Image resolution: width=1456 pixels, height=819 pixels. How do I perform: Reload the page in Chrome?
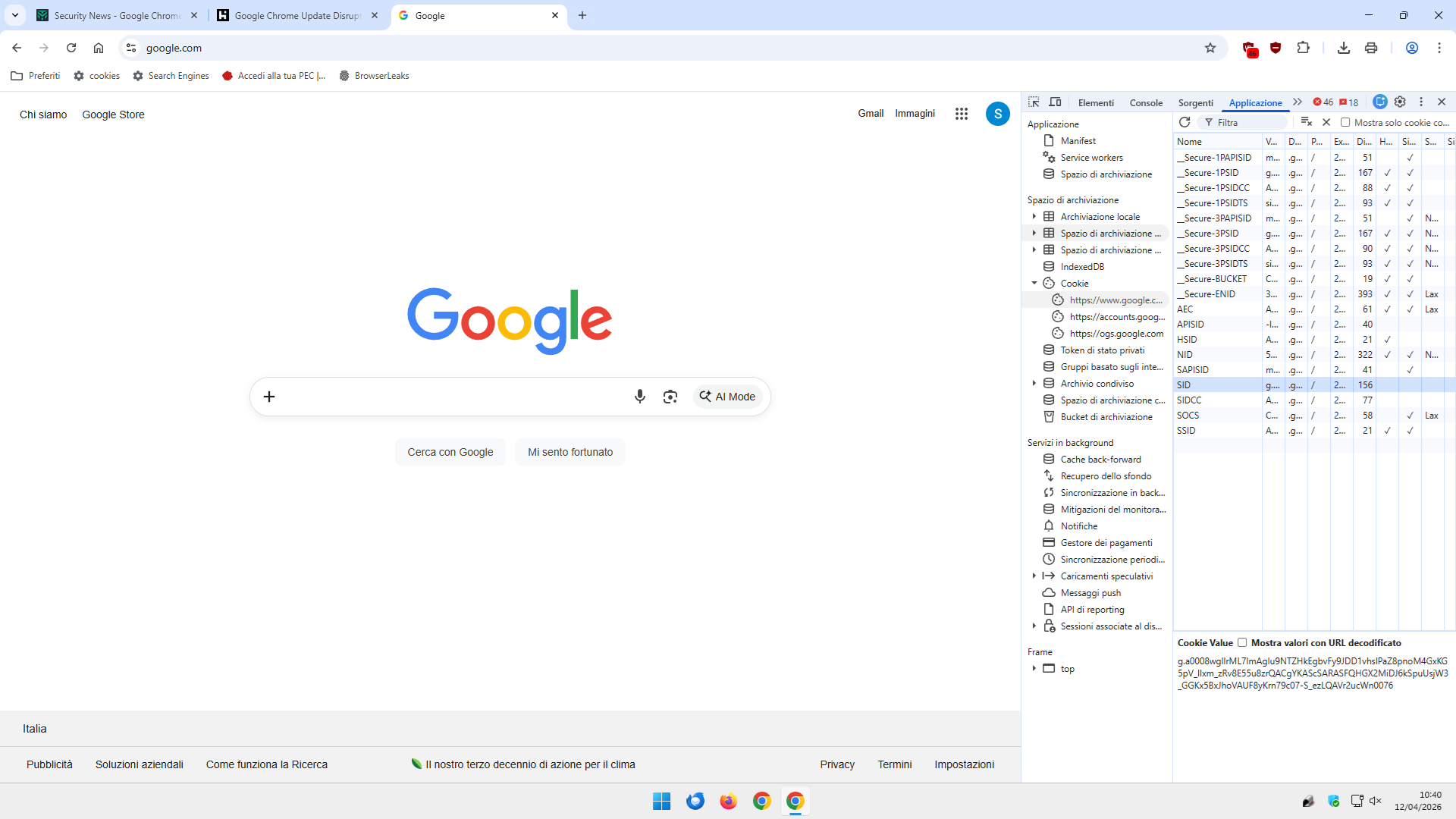tap(71, 48)
